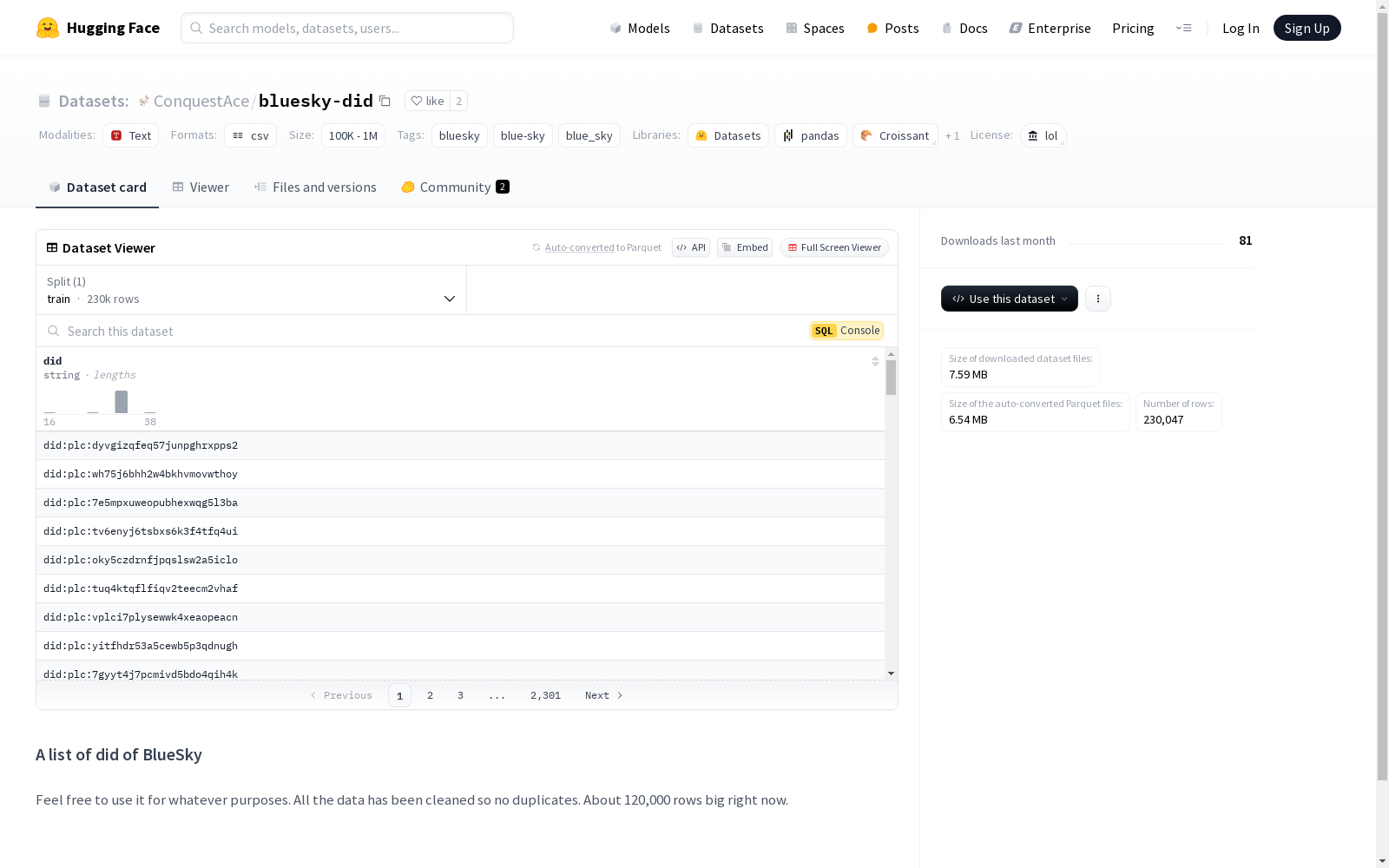Open the Files and versions tab
1389x868 pixels.
[x=315, y=187]
